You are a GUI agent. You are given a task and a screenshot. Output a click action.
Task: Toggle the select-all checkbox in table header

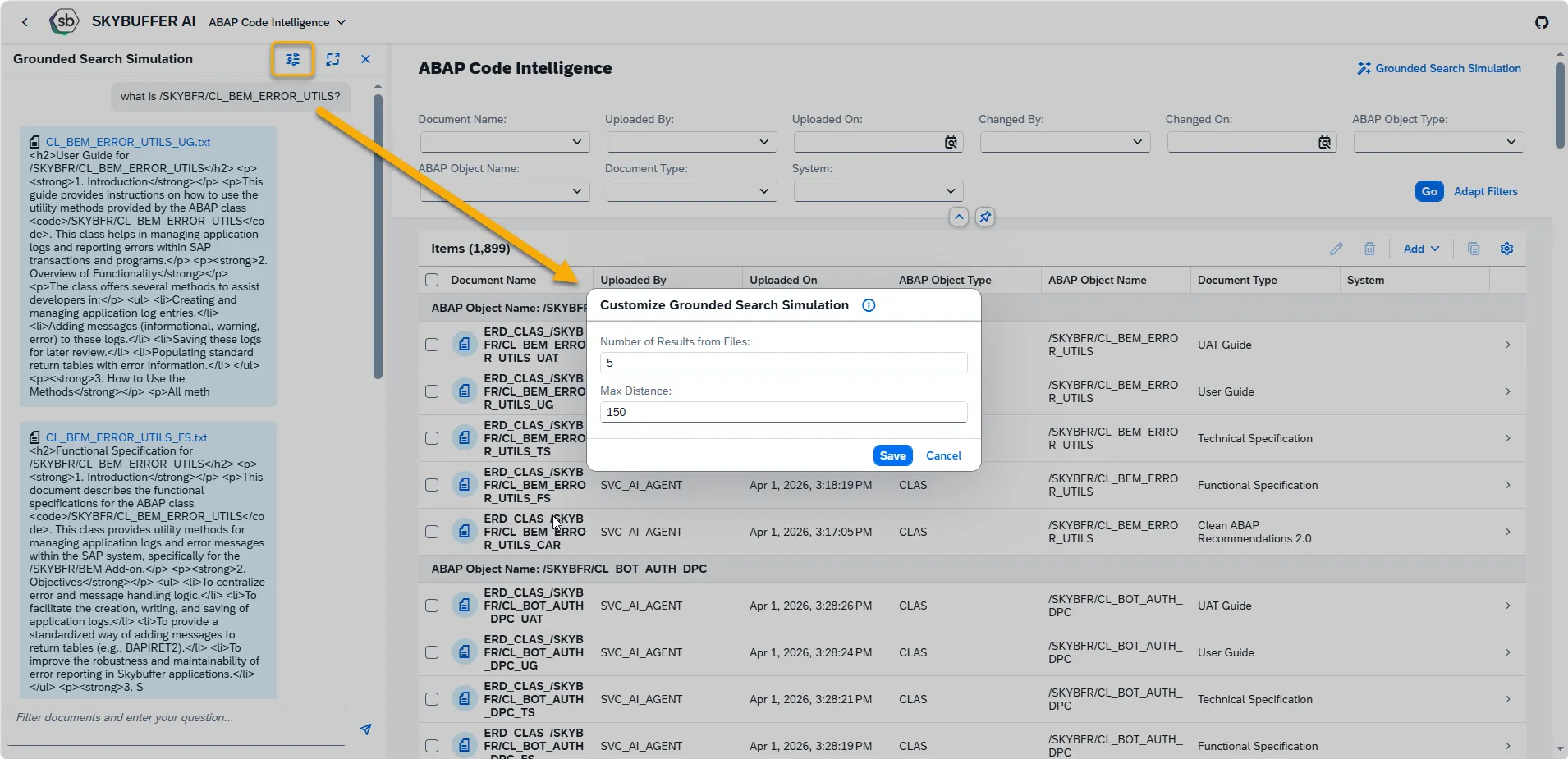(x=432, y=280)
